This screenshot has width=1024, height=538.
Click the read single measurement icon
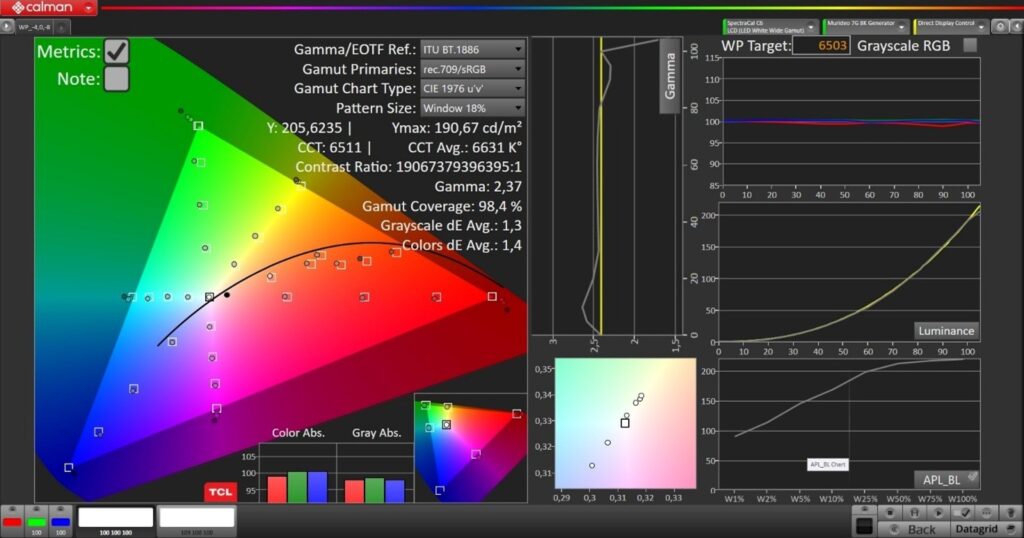[914, 513]
